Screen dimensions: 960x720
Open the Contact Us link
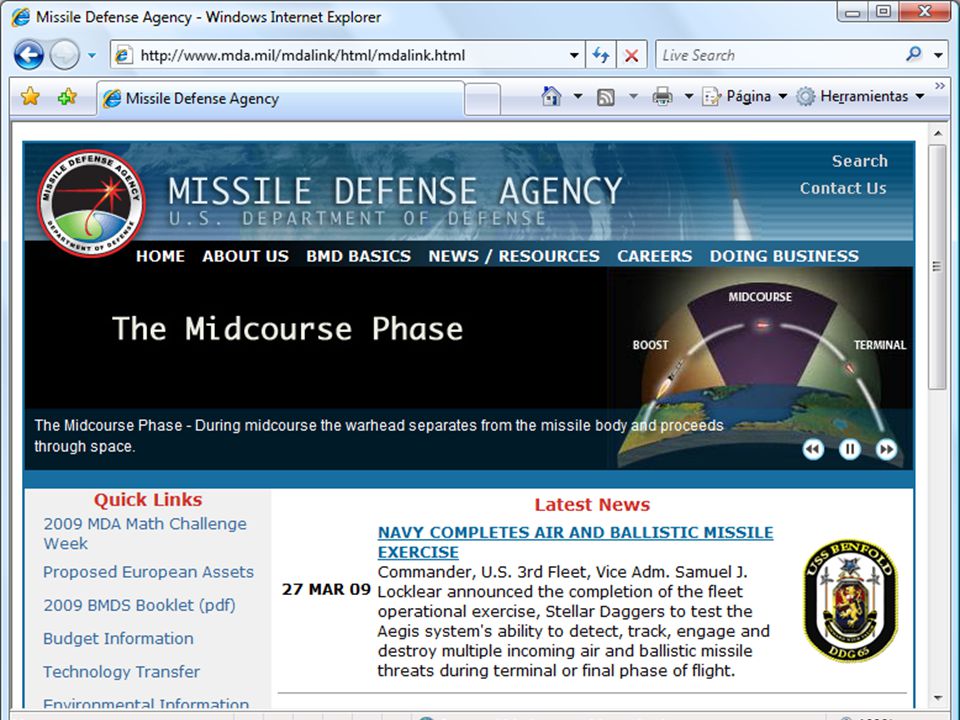[842, 188]
